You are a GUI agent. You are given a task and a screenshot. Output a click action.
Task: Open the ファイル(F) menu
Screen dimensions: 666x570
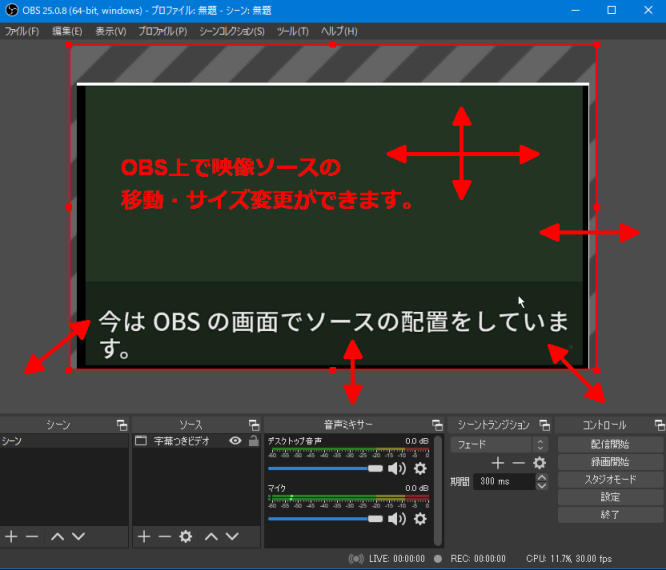click(x=22, y=31)
